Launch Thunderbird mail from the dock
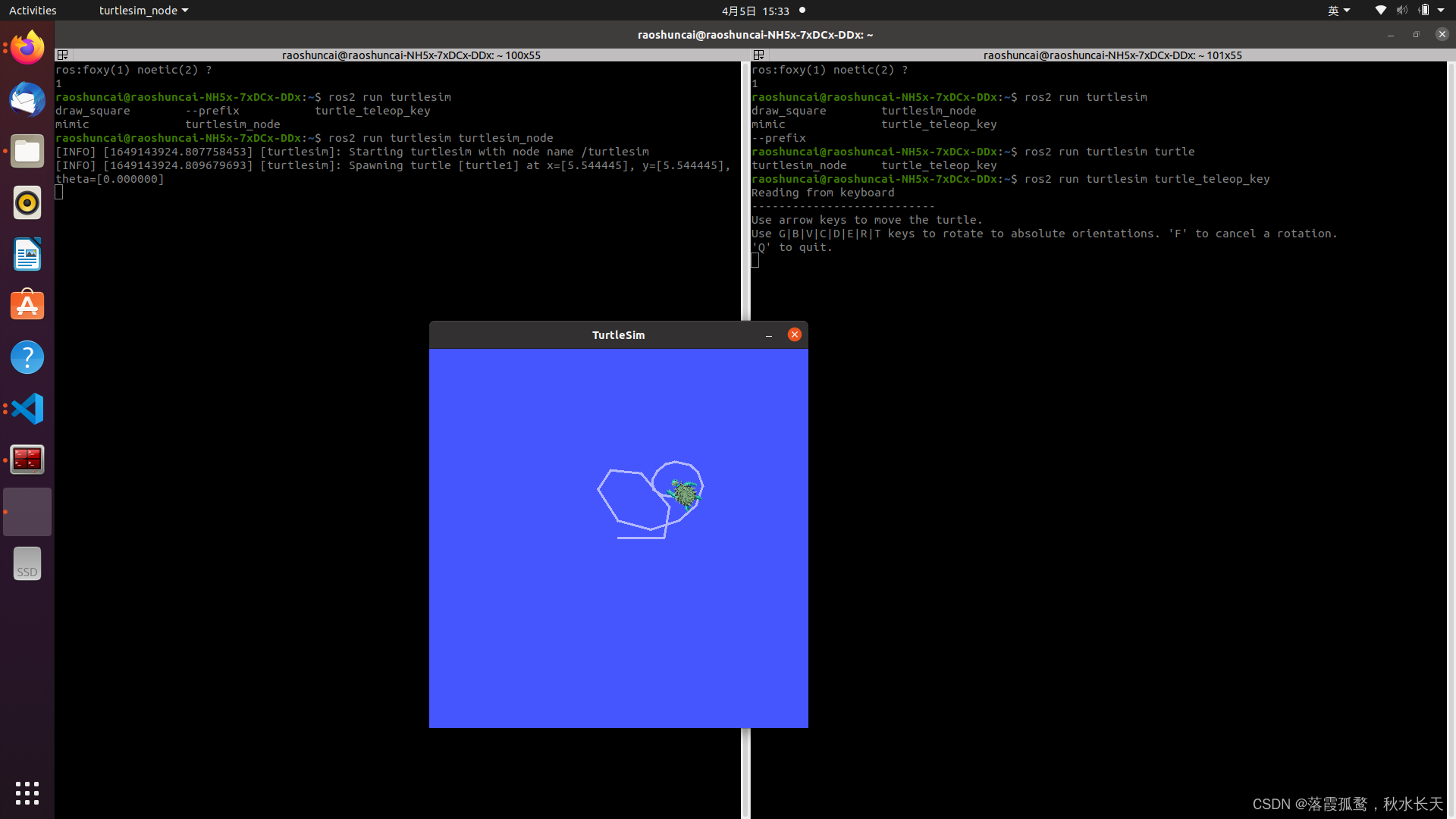Image resolution: width=1456 pixels, height=819 pixels. (27, 99)
